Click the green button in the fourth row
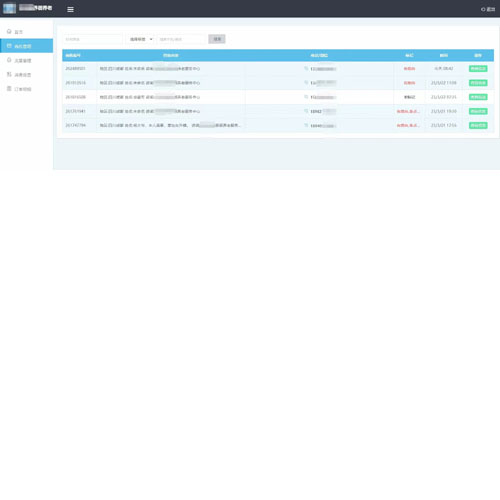 point(478,111)
